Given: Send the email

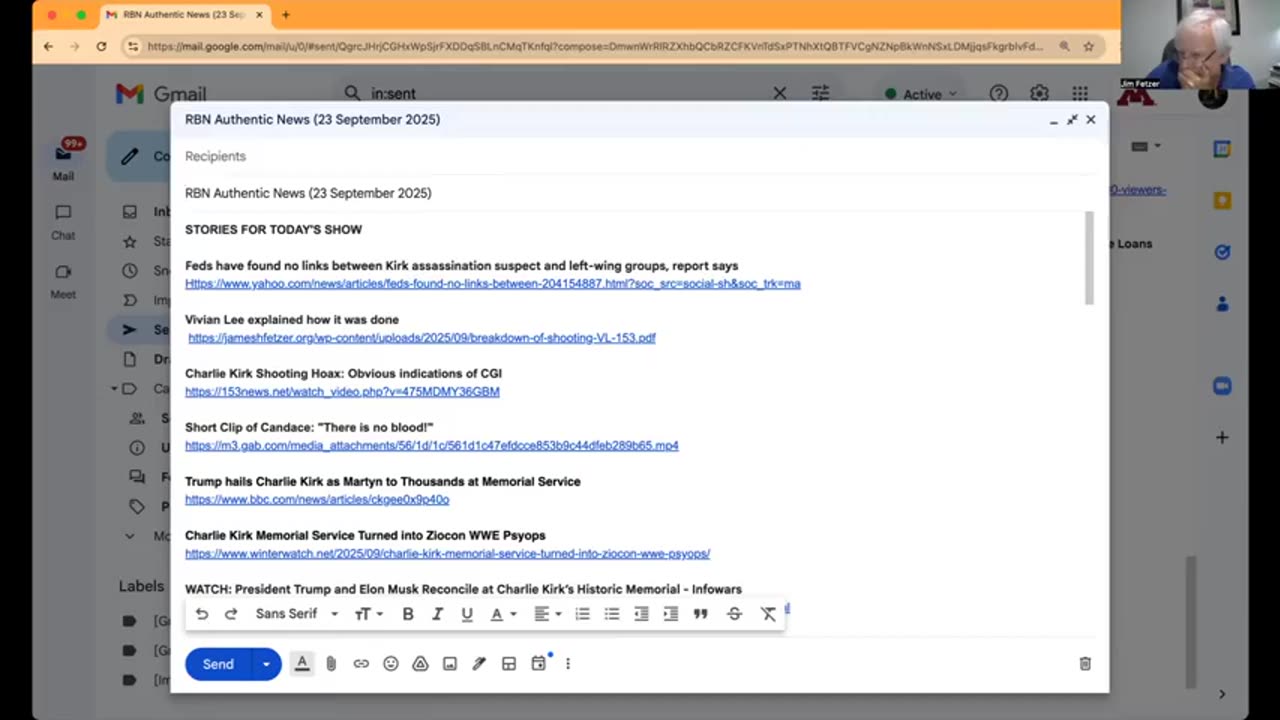Looking at the screenshot, I should coord(218,664).
